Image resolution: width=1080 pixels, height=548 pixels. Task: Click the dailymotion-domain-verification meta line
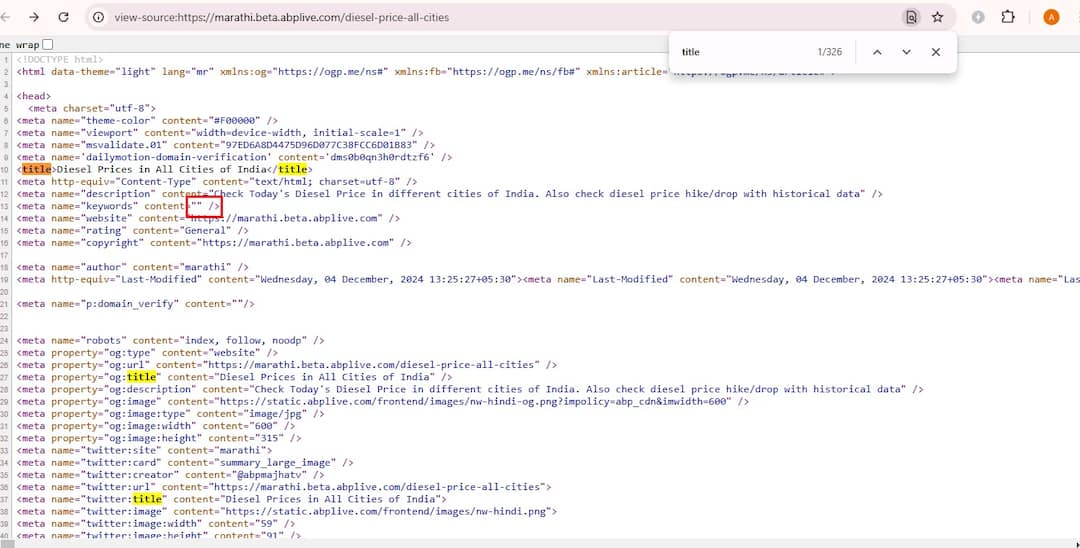pyautogui.click(x=234, y=158)
